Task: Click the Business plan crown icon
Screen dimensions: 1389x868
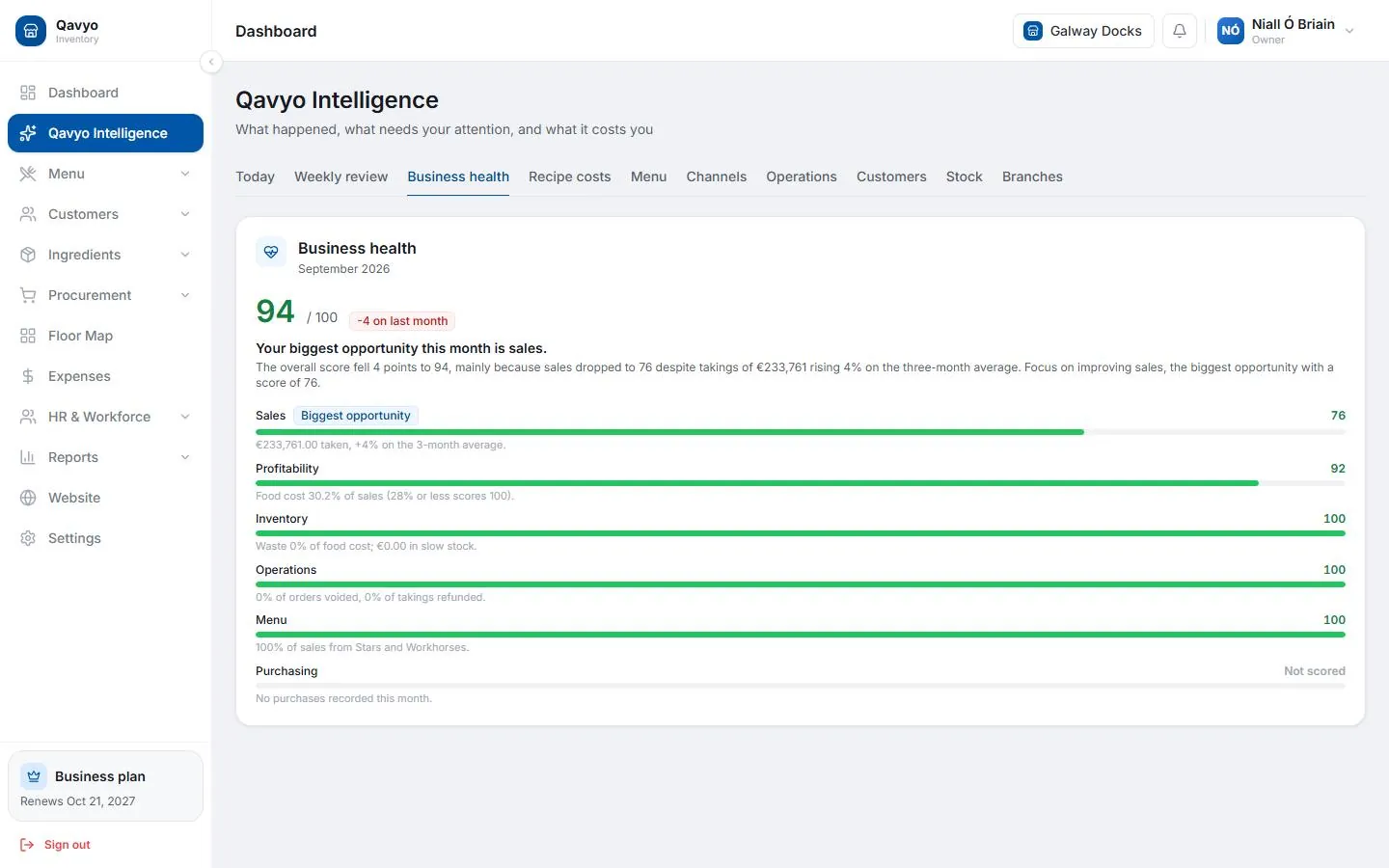Action: 34,776
